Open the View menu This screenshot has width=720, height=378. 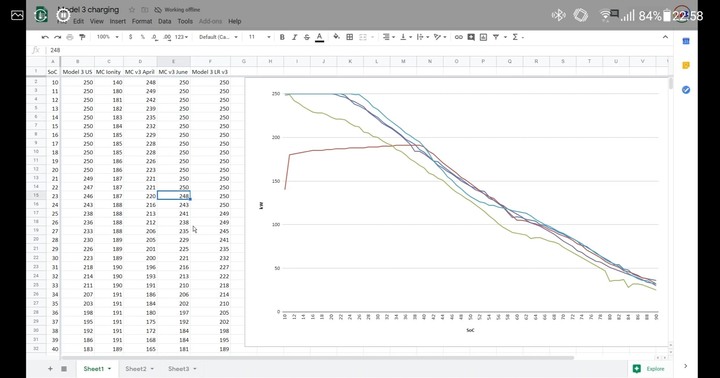tap(96, 21)
